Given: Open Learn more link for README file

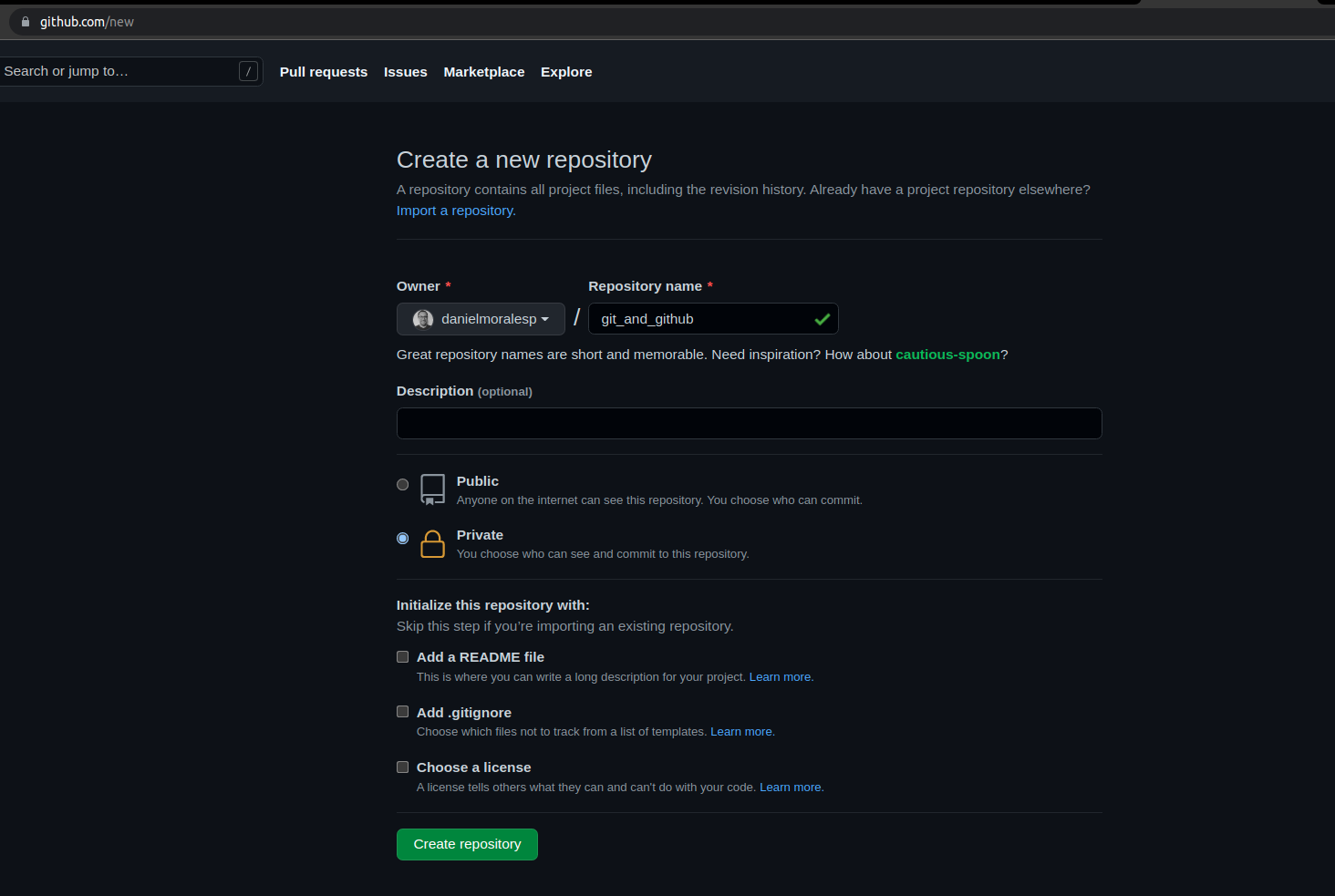Looking at the screenshot, I should click(780, 677).
